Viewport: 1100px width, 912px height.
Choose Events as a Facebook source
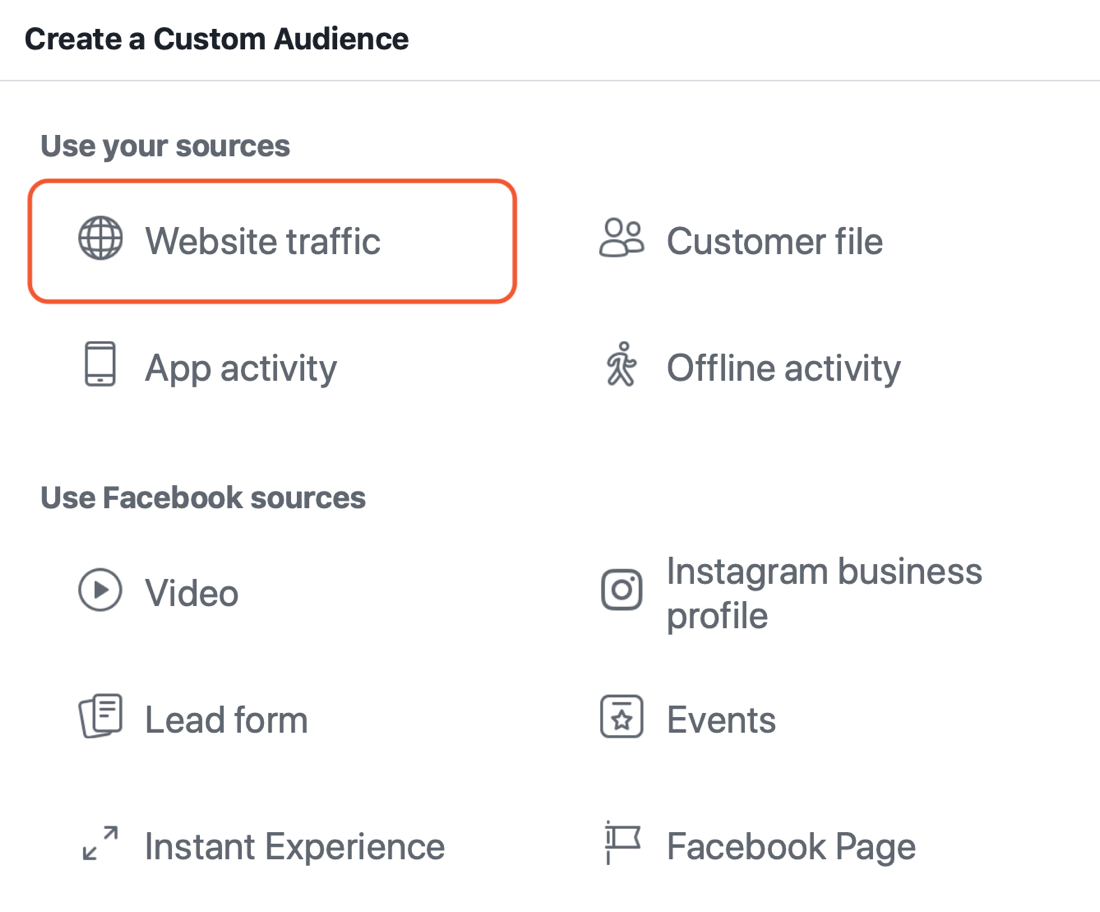(720, 718)
